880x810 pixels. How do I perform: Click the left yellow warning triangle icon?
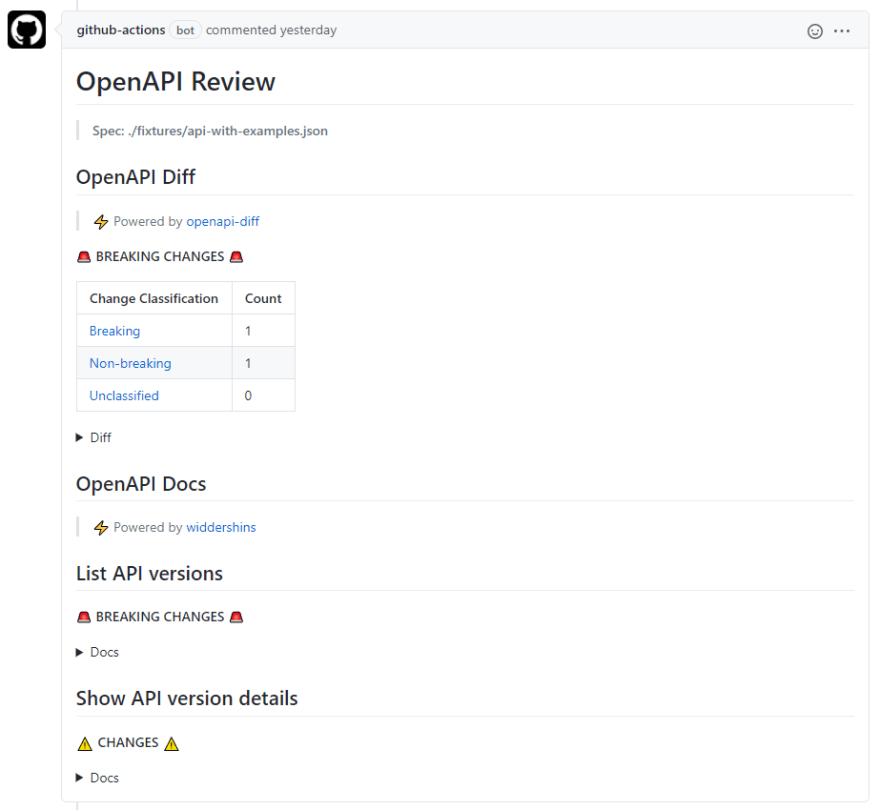85,744
